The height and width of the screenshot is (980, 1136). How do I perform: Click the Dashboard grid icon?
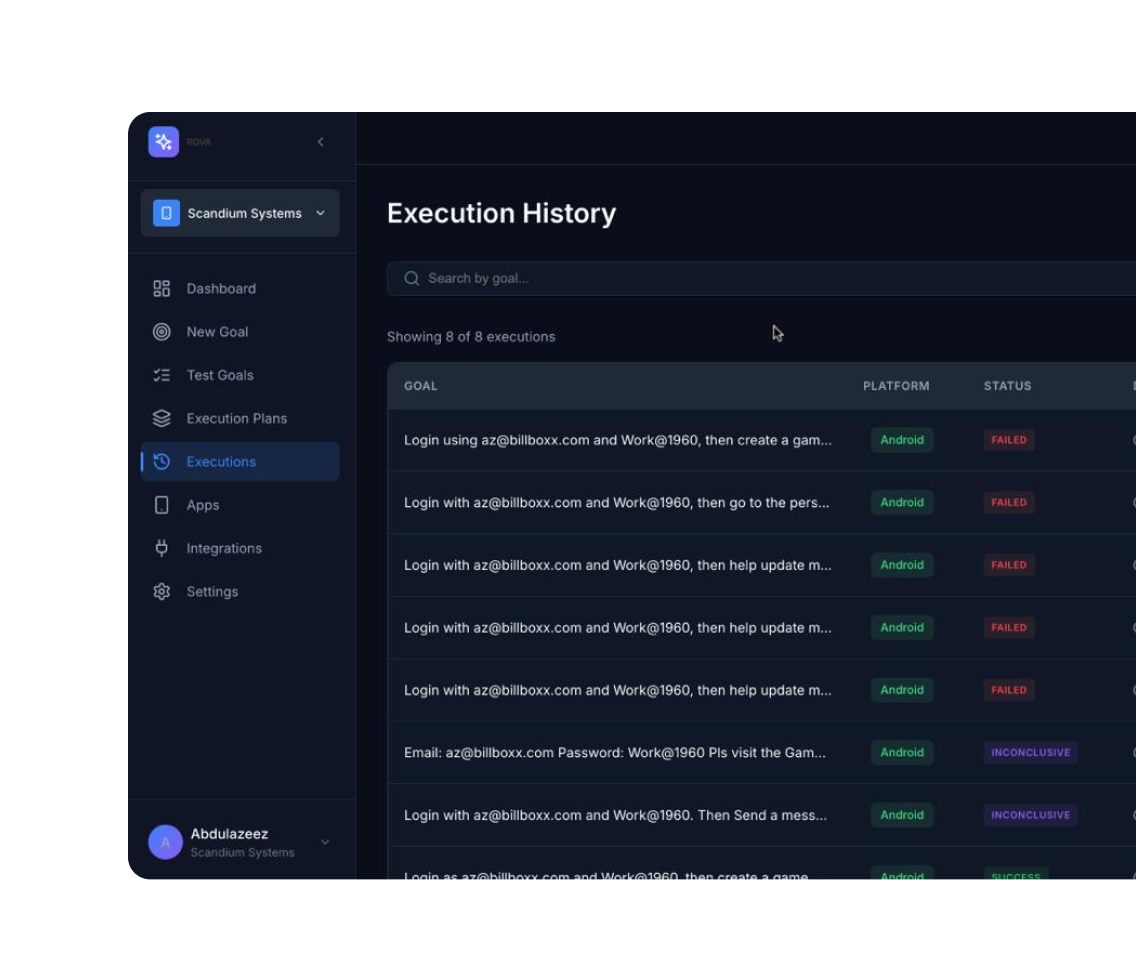coord(162,289)
